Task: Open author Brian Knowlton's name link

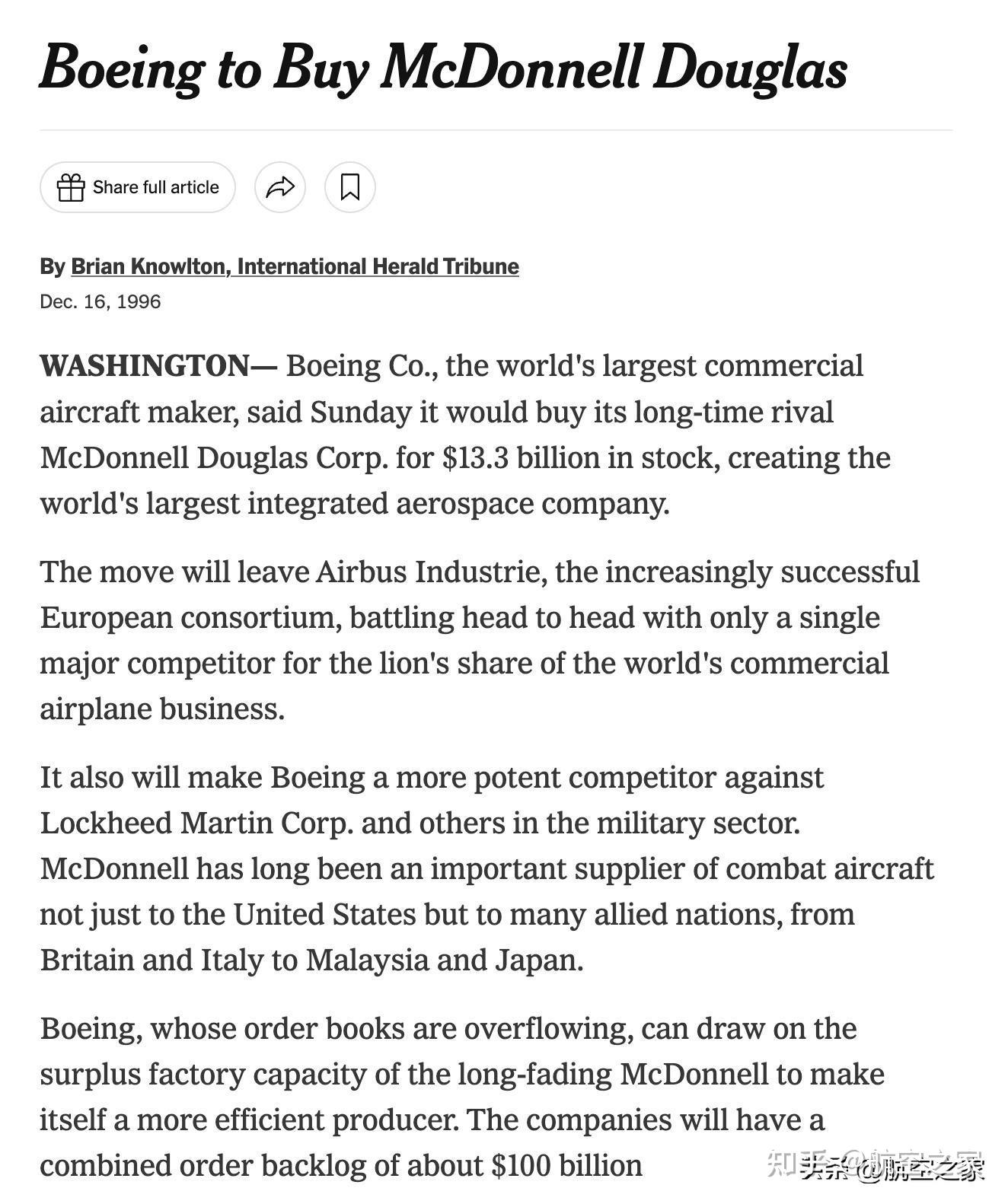Action: [x=148, y=266]
